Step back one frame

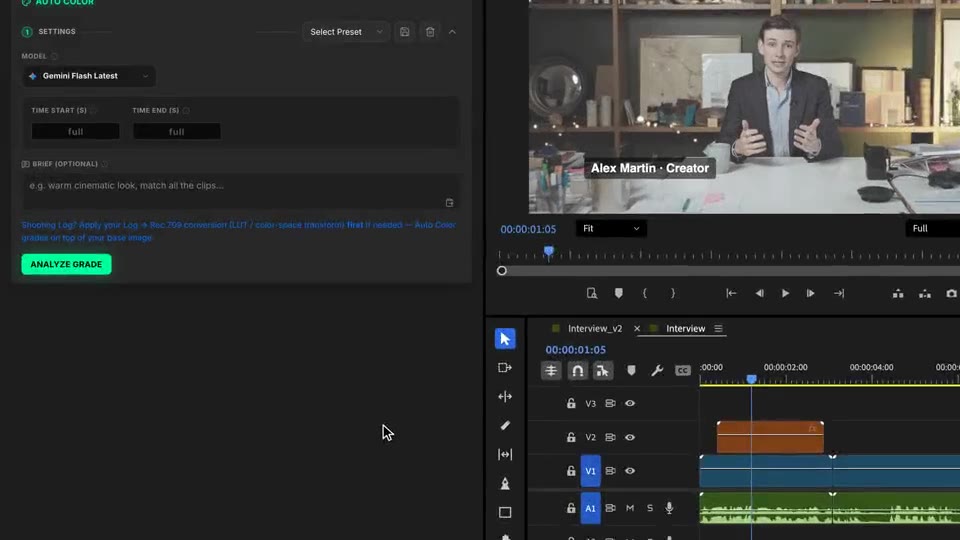759,293
